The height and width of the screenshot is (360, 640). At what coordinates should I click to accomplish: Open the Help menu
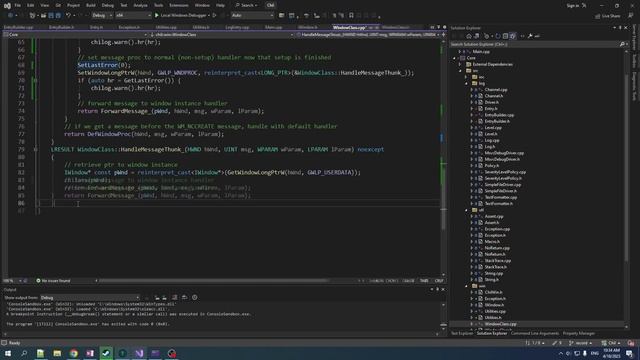(220, 5)
